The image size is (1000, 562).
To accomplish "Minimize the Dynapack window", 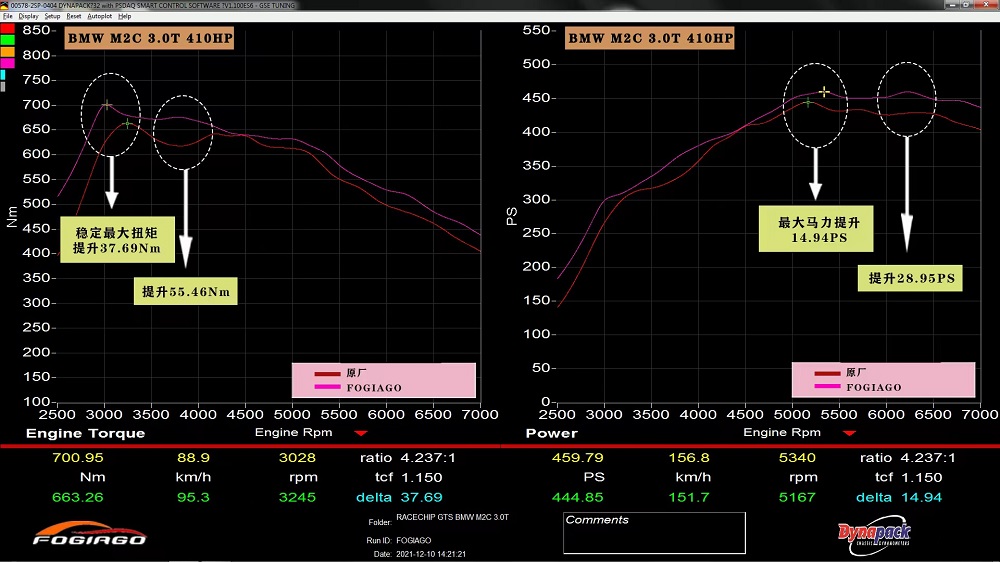I will coord(952,4).
